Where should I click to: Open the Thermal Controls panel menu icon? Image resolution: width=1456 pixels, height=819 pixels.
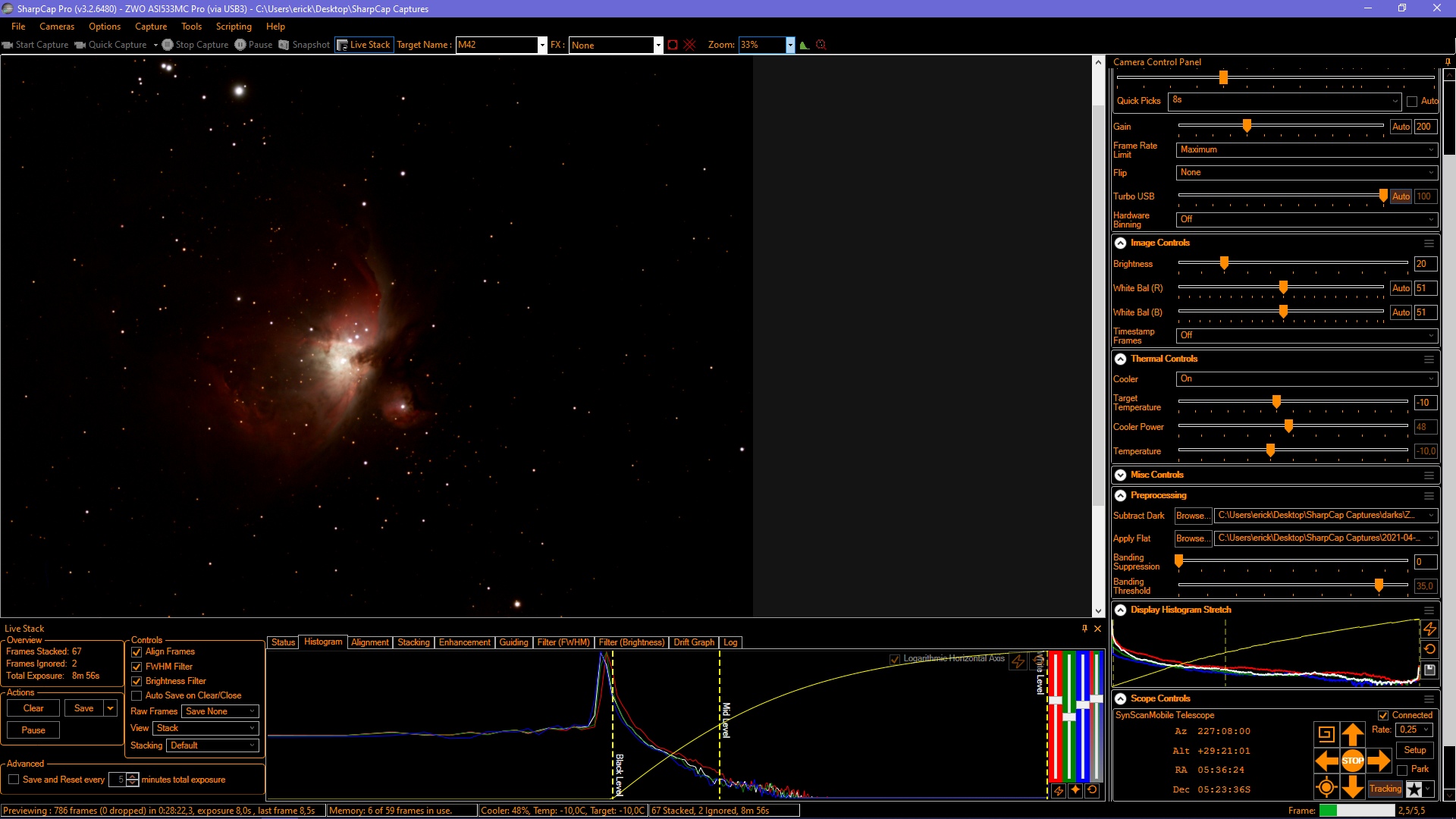coord(1429,359)
